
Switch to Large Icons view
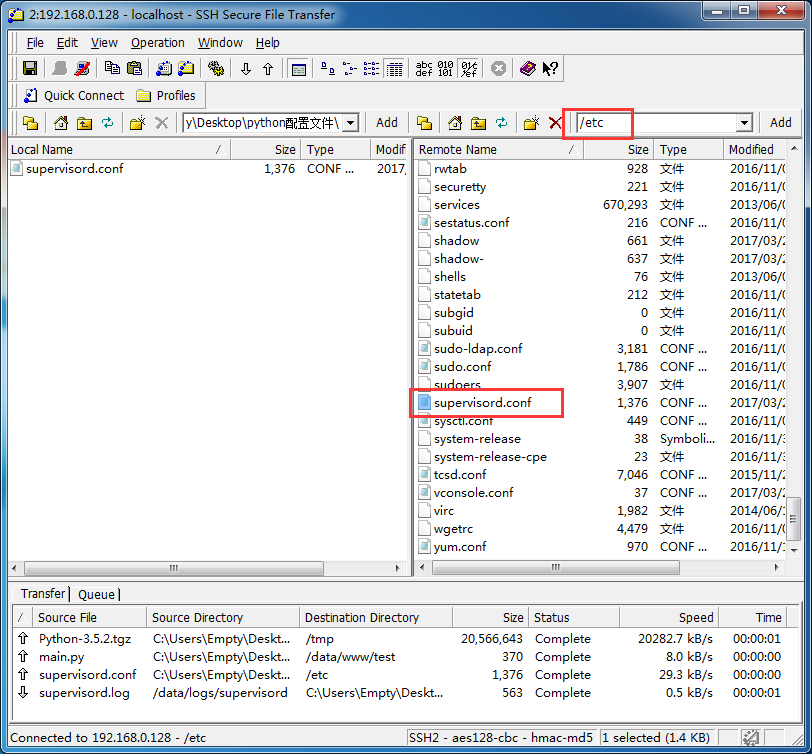tap(327, 68)
